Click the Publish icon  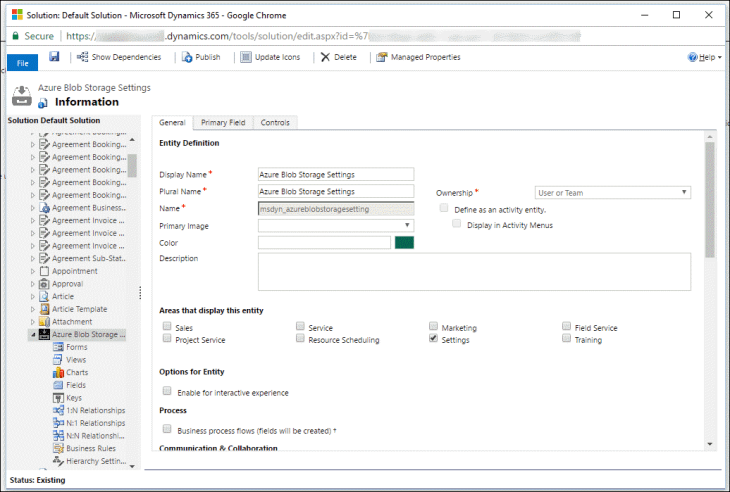[187, 57]
